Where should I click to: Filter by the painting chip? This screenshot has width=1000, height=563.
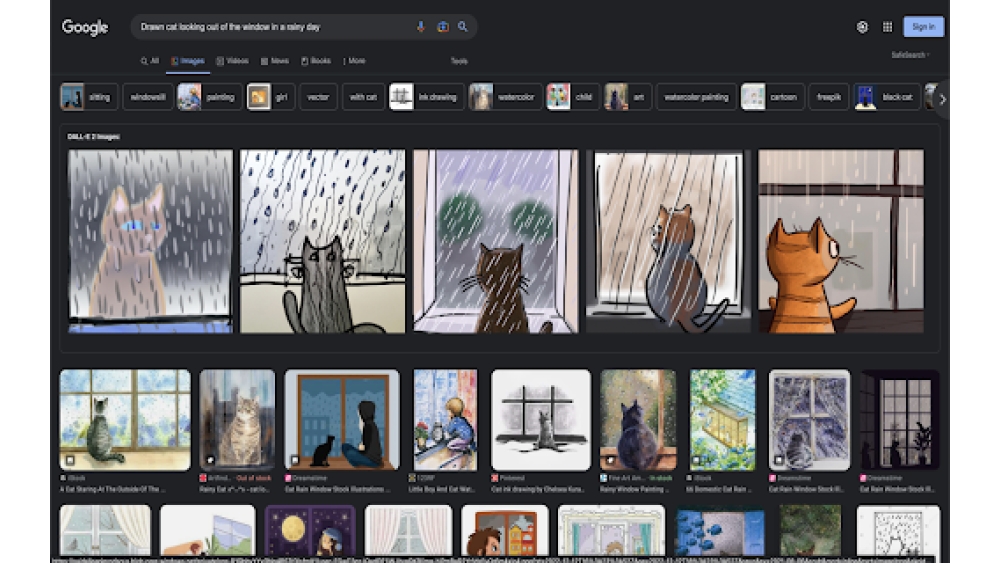(x=209, y=97)
